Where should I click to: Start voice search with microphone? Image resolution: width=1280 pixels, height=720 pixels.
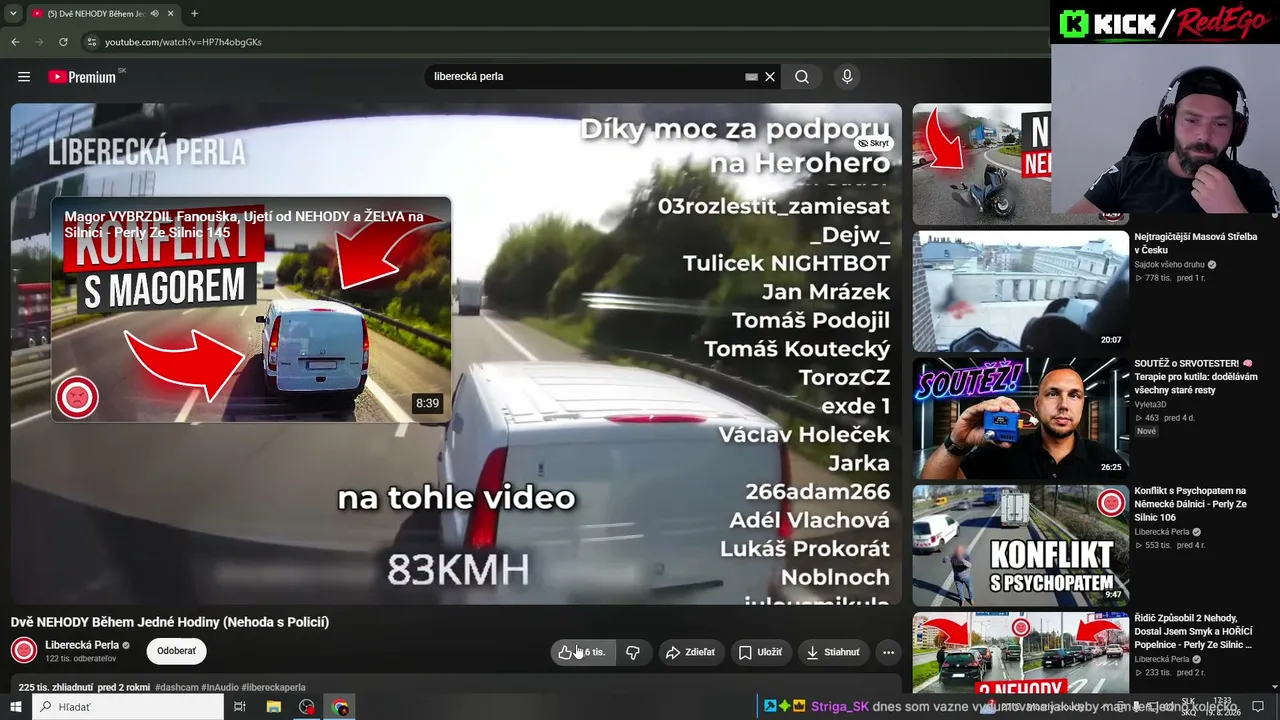pyautogui.click(x=847, y=77)
